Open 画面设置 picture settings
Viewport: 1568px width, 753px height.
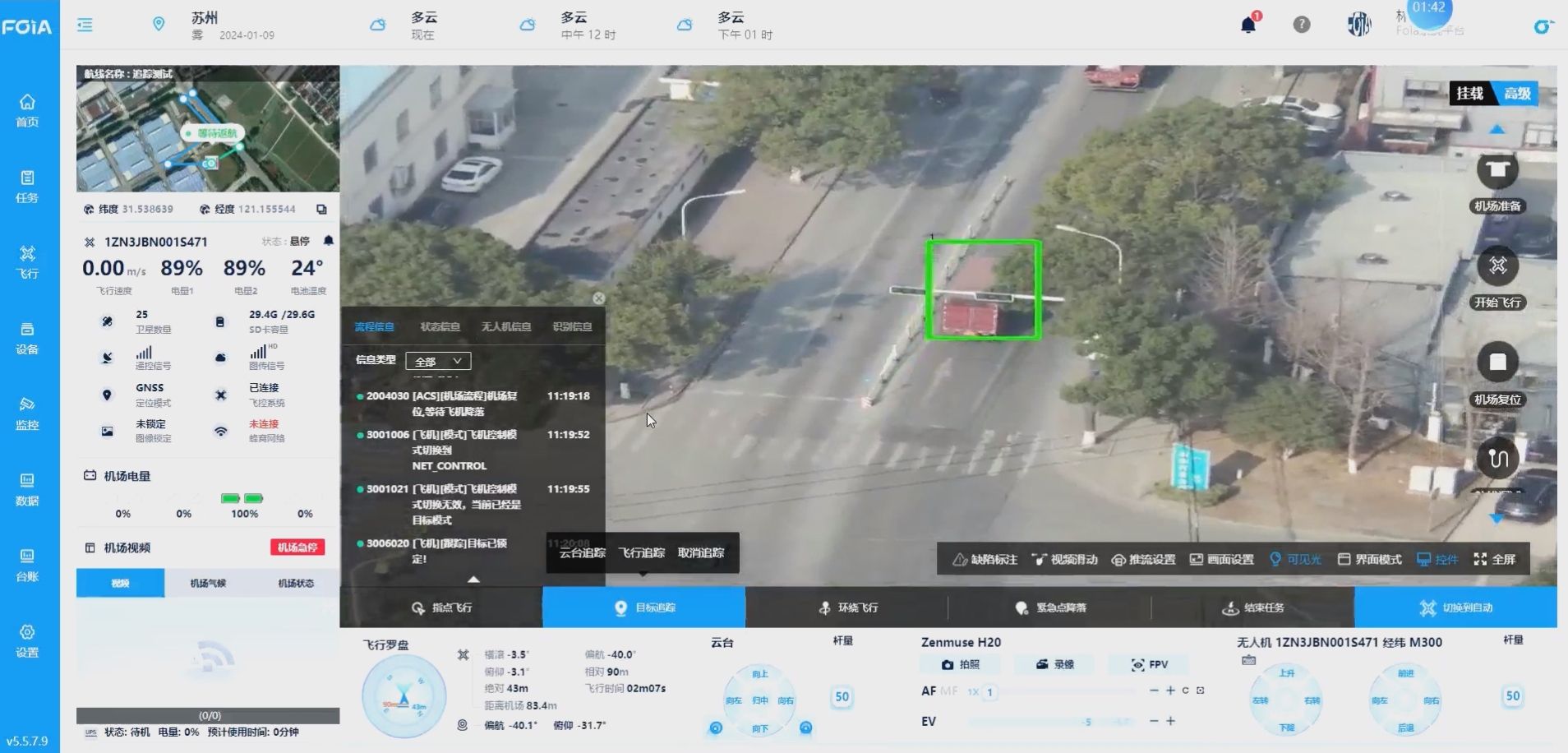click(1221, 559)
